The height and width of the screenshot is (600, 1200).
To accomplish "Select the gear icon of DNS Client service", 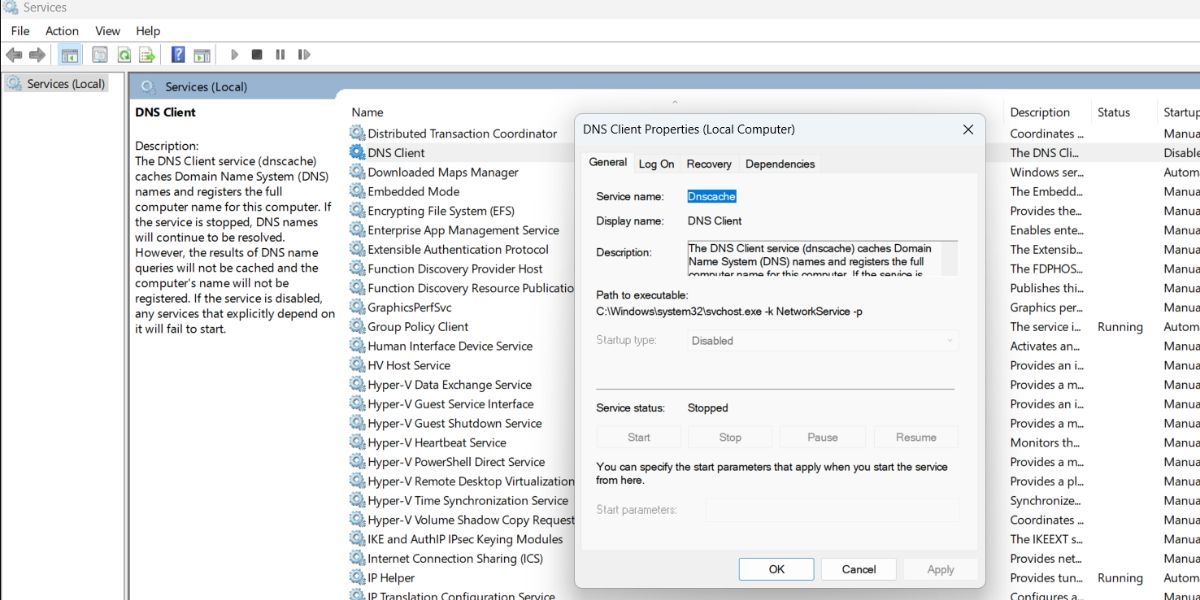I will (x=357, y=152).
